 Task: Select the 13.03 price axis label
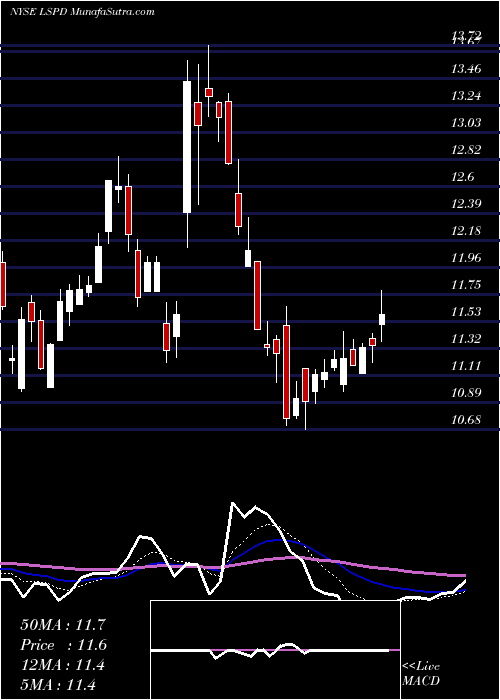[467, 122]
